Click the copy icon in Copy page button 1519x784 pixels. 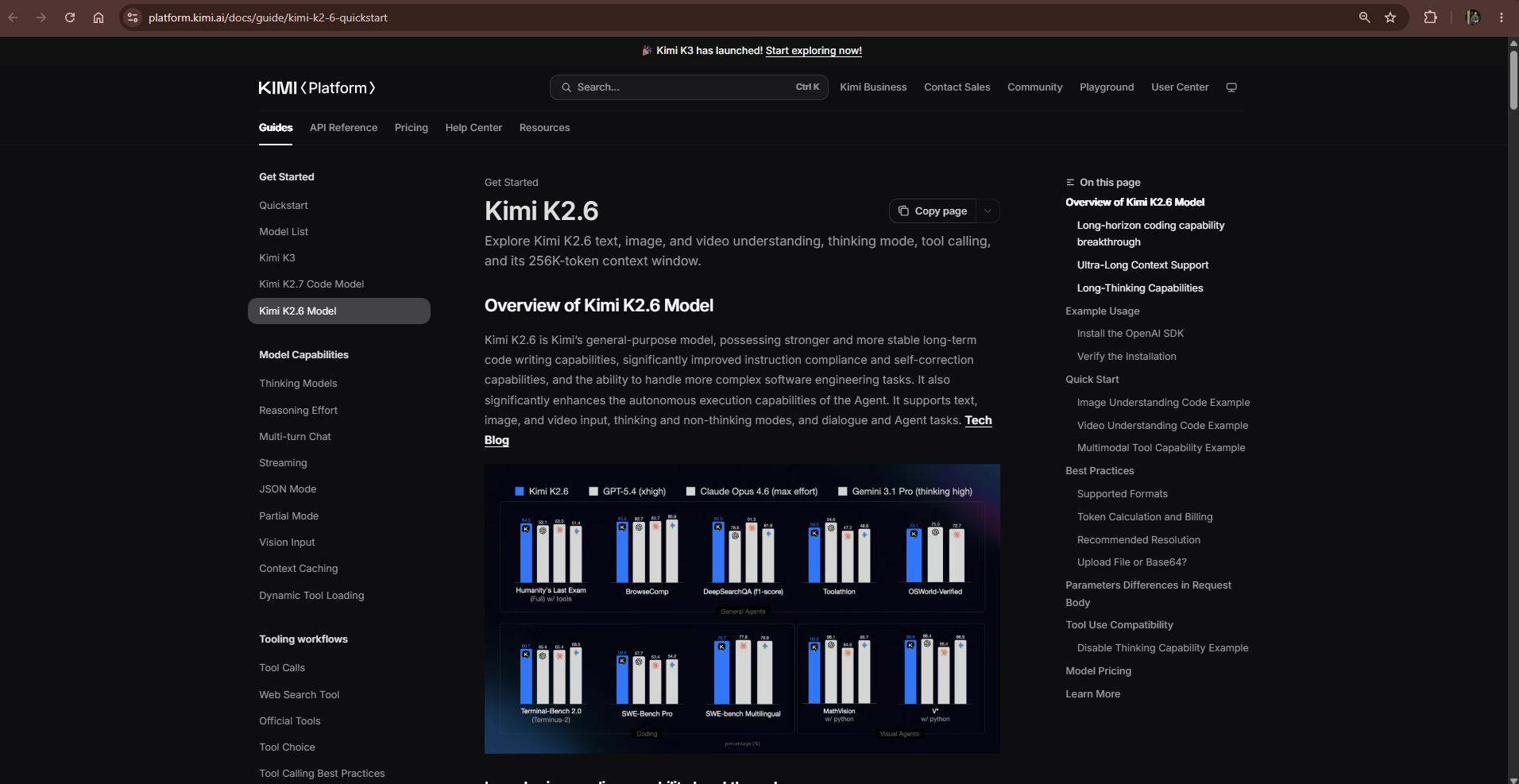click(903, 210)
